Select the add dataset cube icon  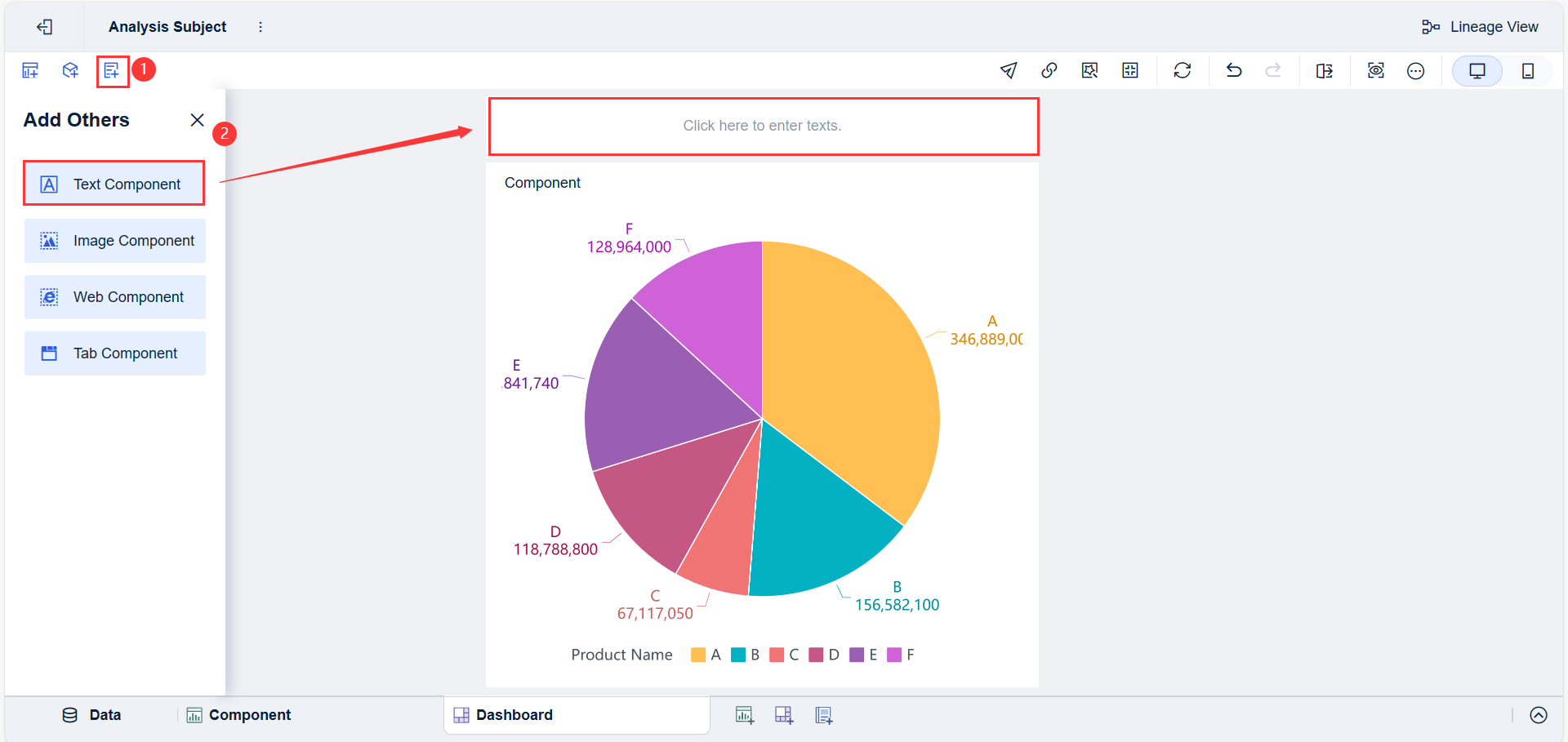click(70, 70)
